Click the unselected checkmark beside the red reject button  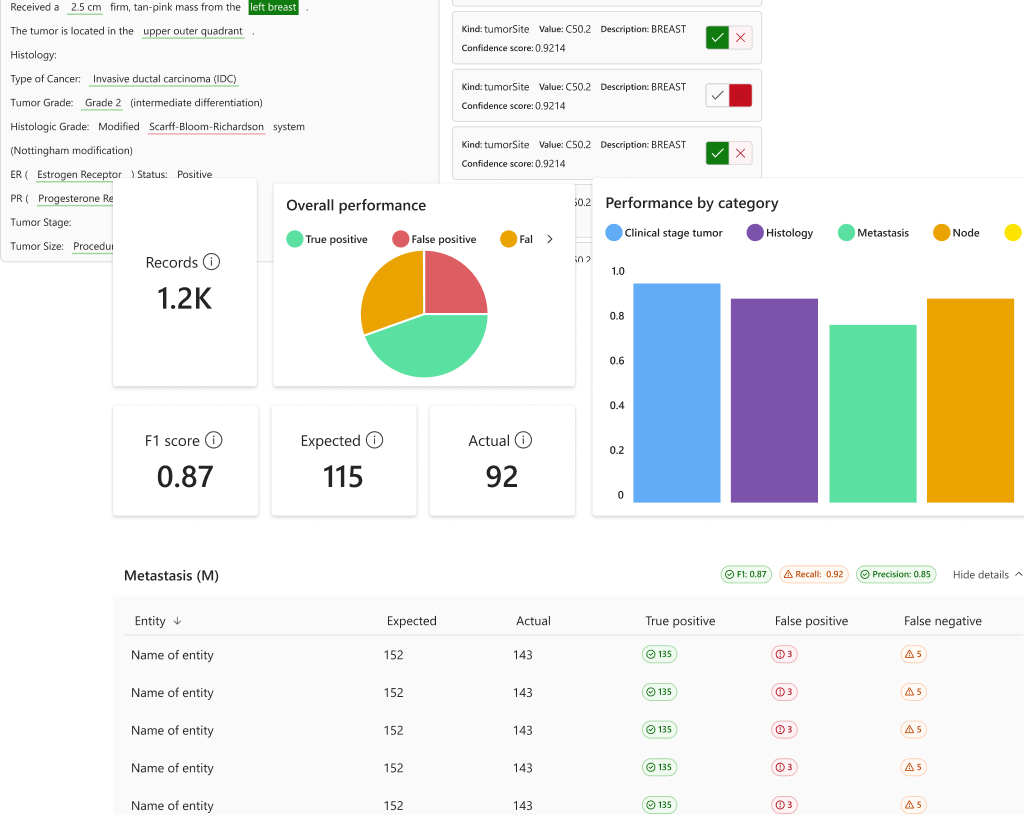[x=717, y=95]
